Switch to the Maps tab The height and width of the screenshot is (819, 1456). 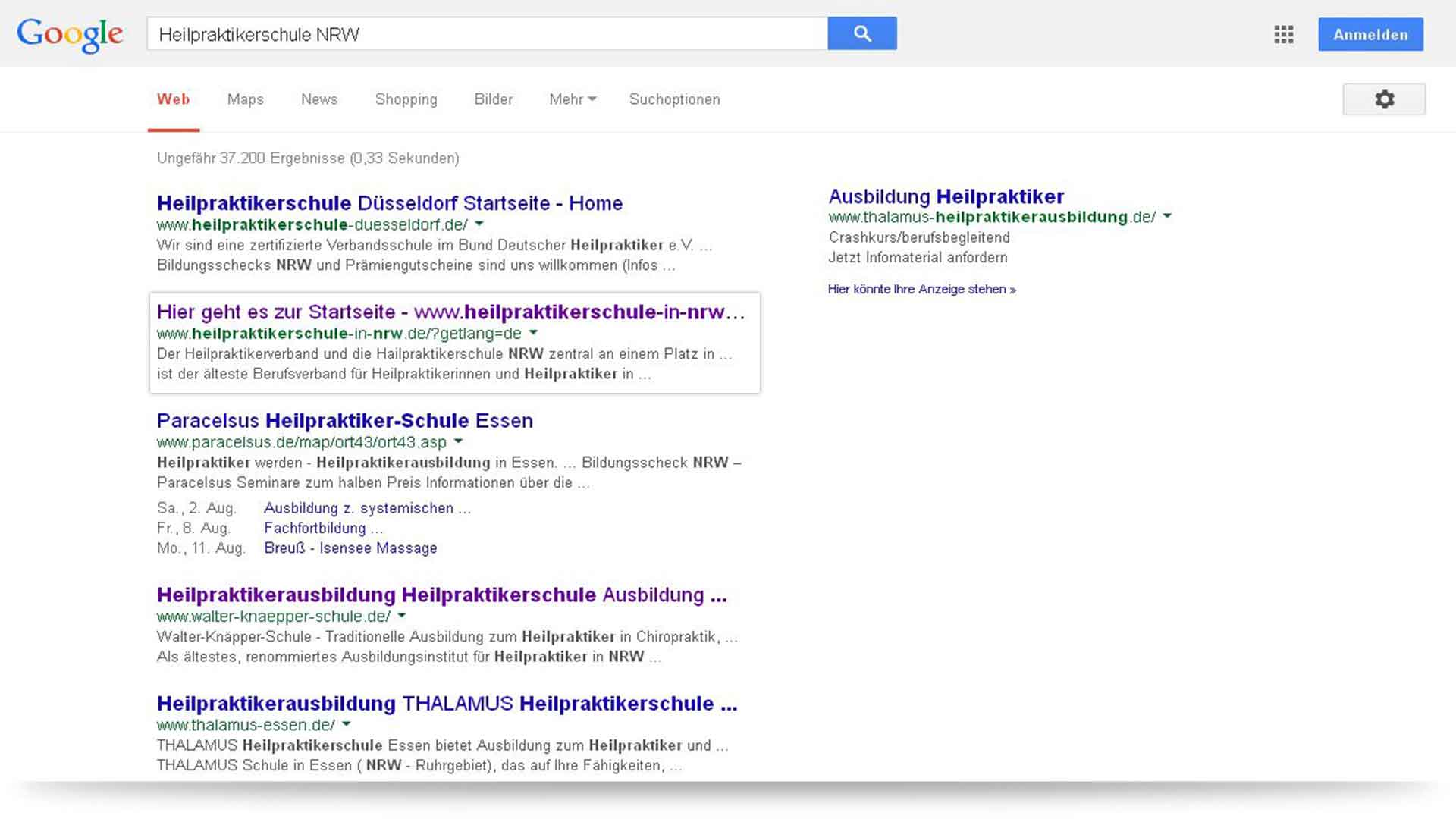(x=246, y=99)
